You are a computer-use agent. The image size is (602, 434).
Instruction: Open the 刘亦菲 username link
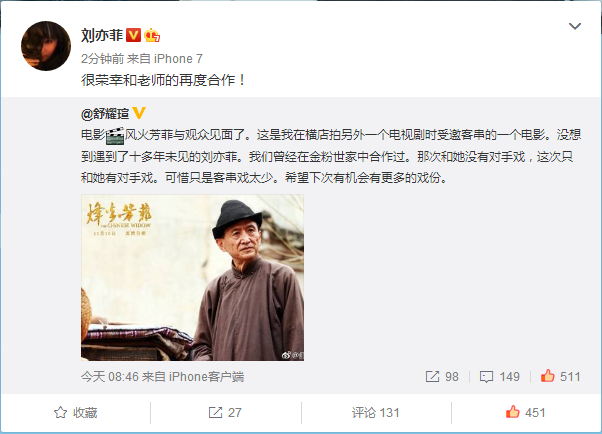tap(101, 35)
